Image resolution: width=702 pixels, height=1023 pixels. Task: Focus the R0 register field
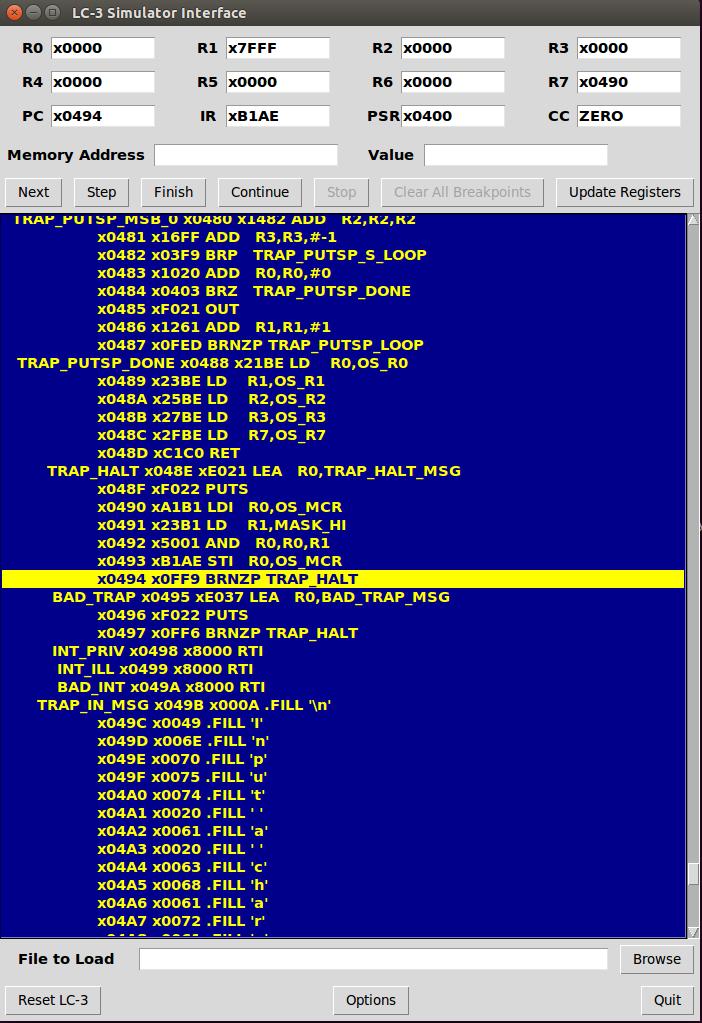102,48
